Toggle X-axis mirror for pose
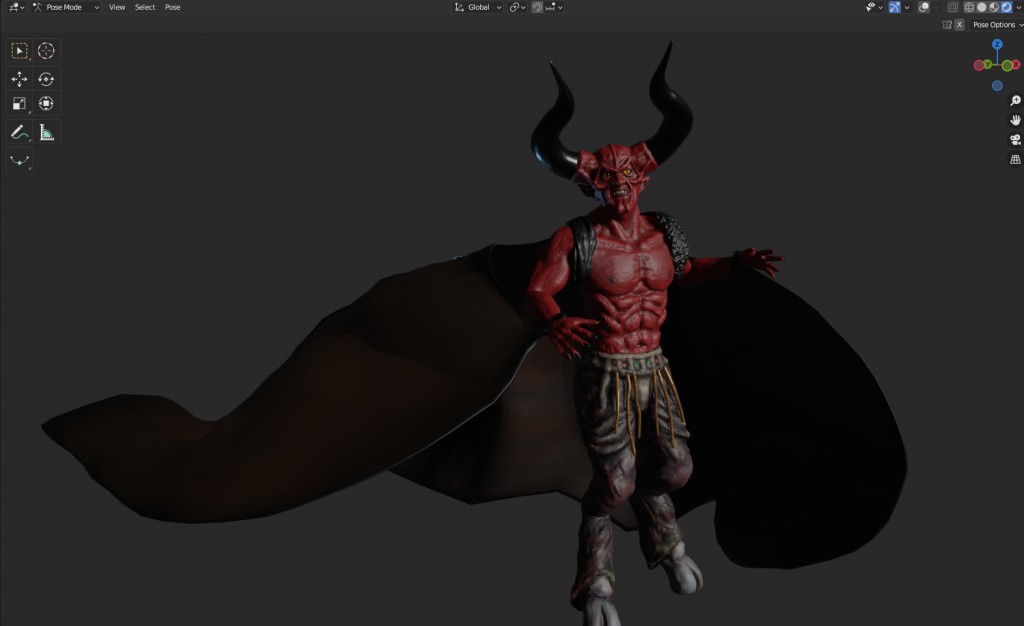The image size is (1024, 626). (x=959, y=25)
